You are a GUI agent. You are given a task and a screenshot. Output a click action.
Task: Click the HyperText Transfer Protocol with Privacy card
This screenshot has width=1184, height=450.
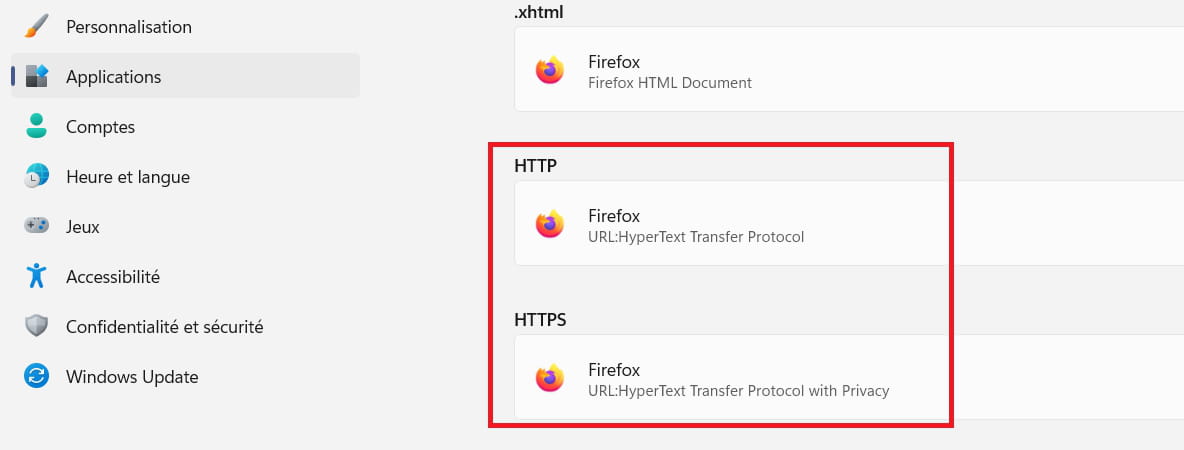pos(849,377)
